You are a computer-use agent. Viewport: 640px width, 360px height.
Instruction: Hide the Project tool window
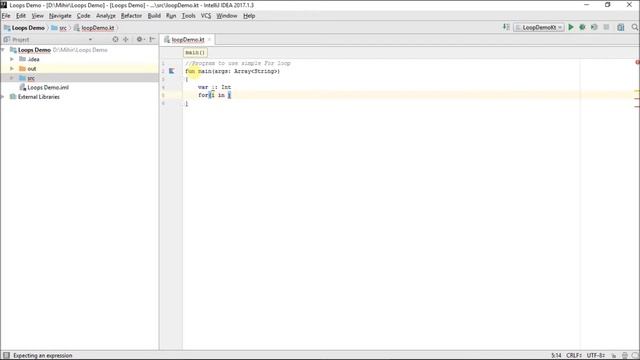(x=152, y=39)
